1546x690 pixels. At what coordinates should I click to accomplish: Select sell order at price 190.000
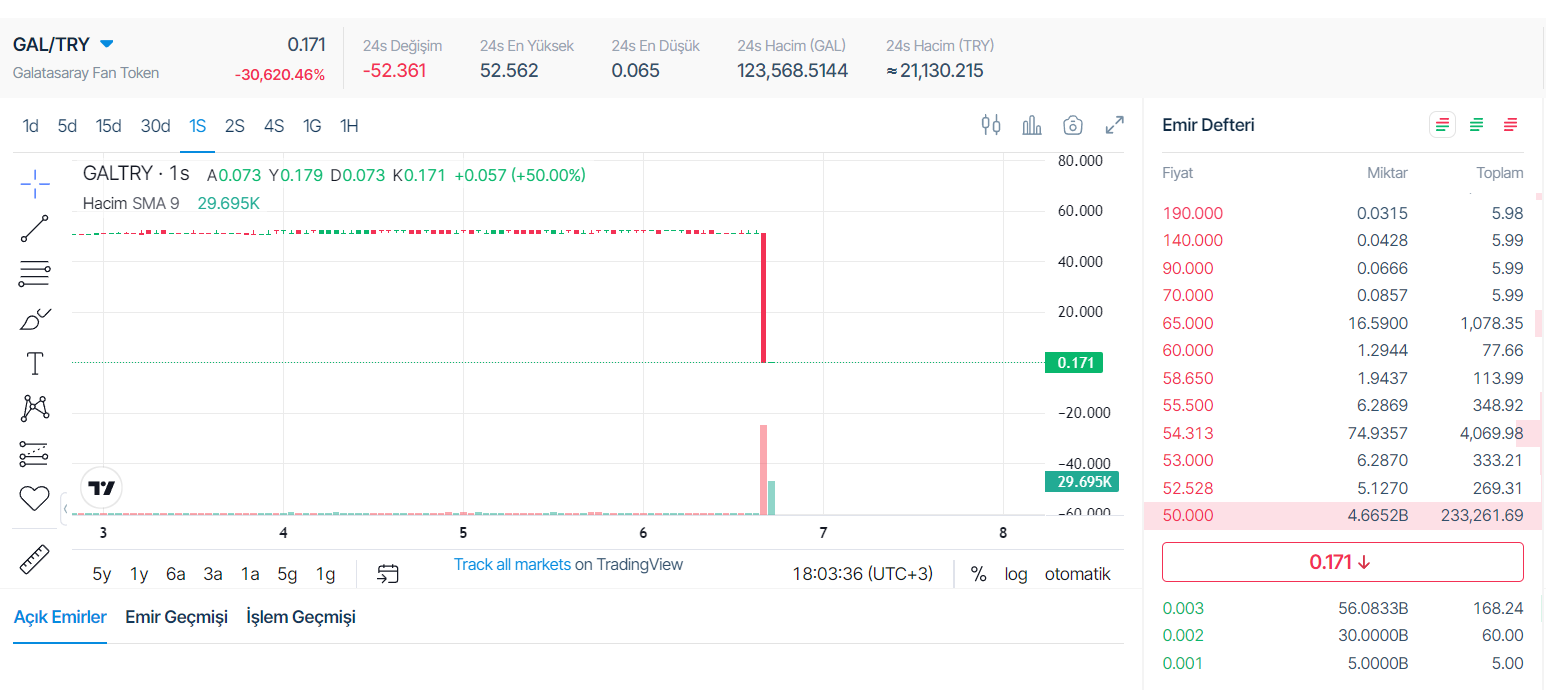[x=1343, y=213]
